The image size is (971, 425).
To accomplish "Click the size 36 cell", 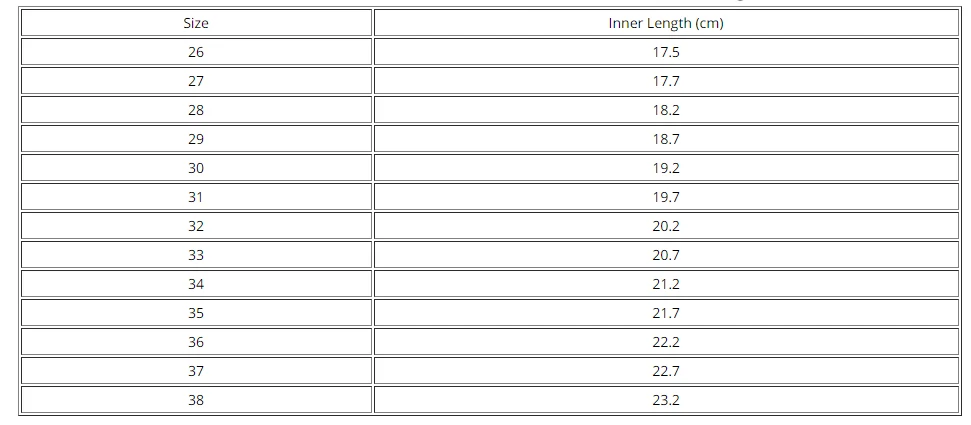I will pyautogui.click(x=196, y=342).
